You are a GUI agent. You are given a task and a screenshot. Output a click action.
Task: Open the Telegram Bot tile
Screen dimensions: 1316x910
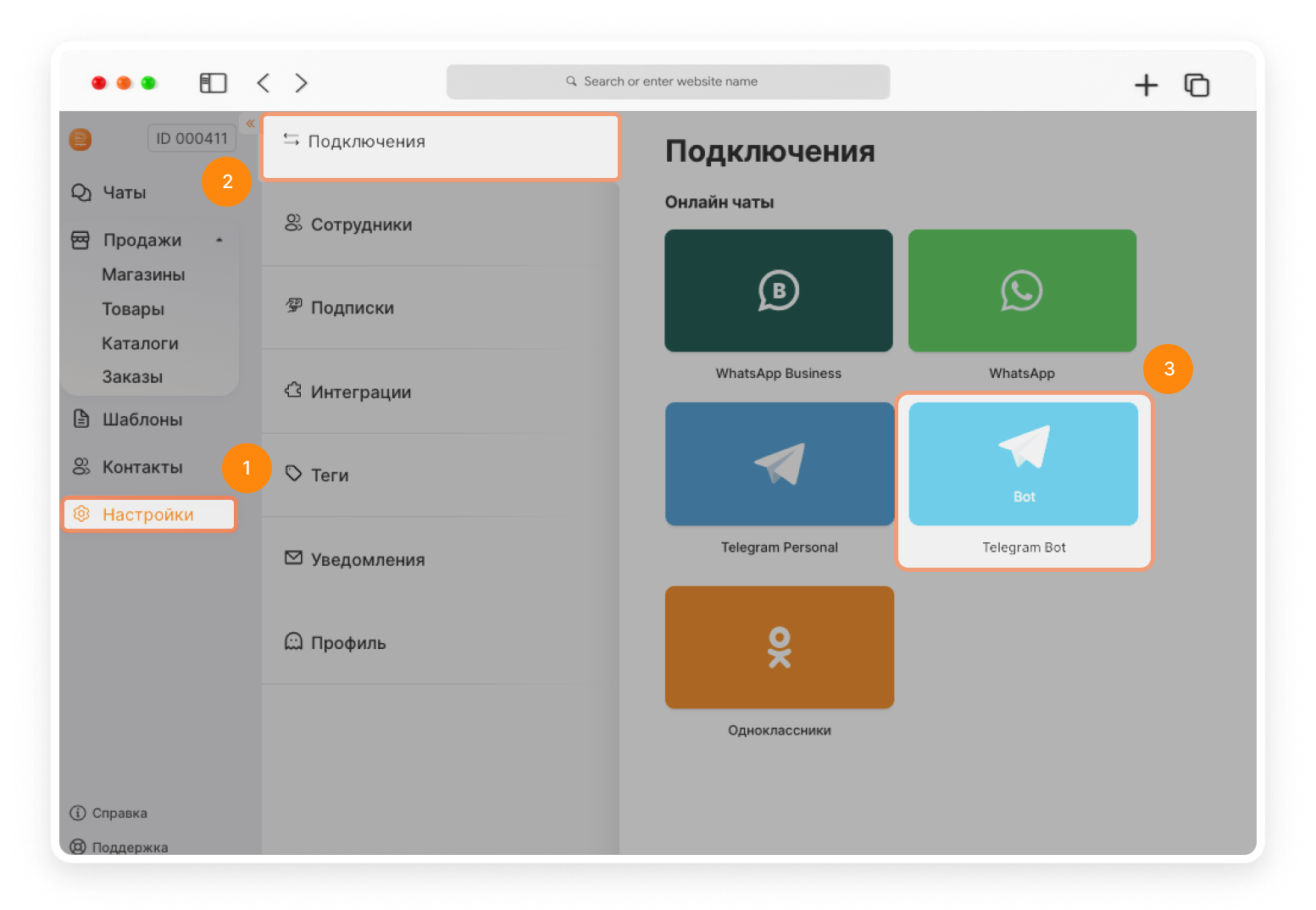pyautogui.click(x=1024, y=463)
